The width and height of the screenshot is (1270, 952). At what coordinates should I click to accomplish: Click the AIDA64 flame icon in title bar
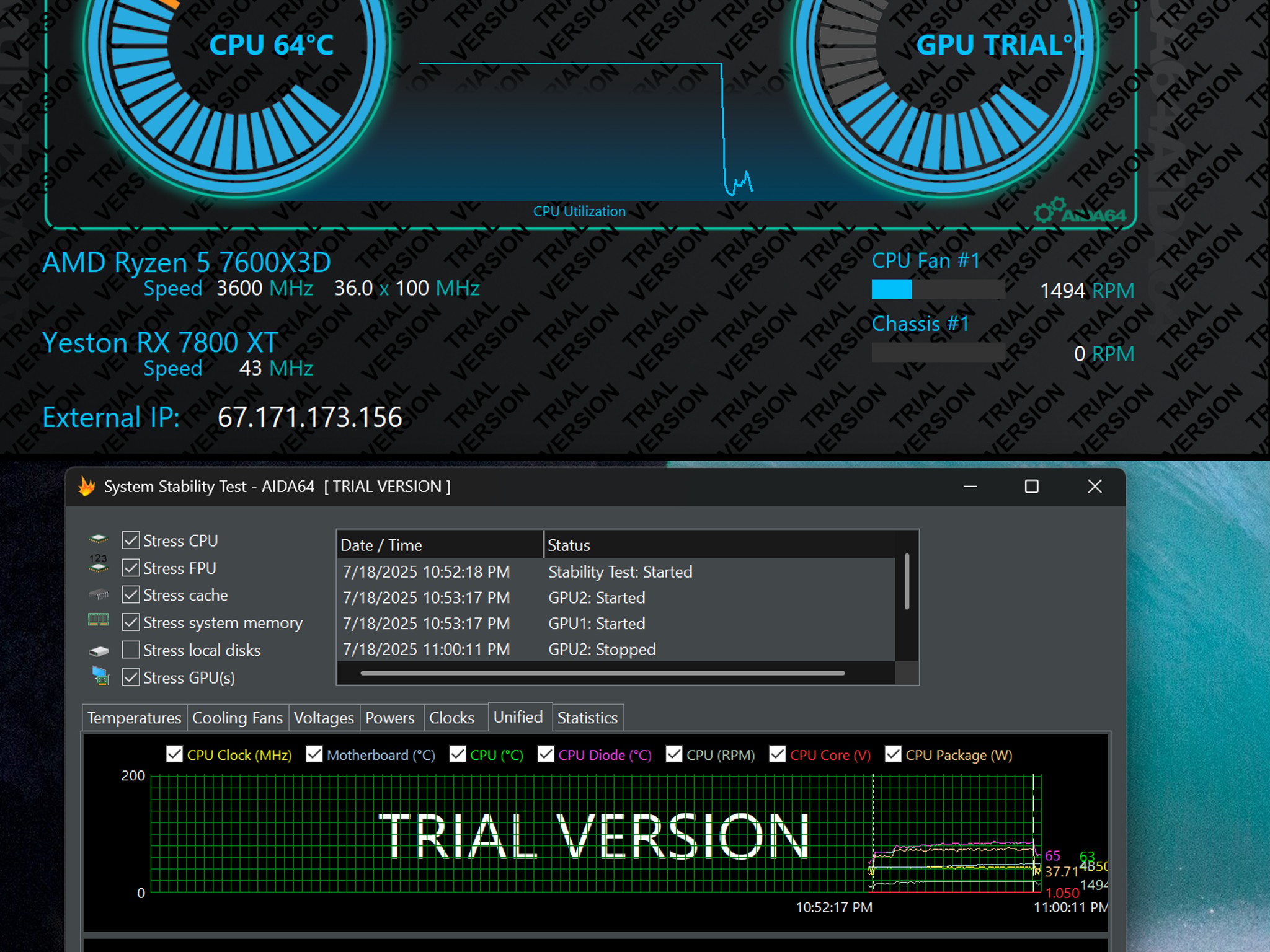[x=87, y=487]
